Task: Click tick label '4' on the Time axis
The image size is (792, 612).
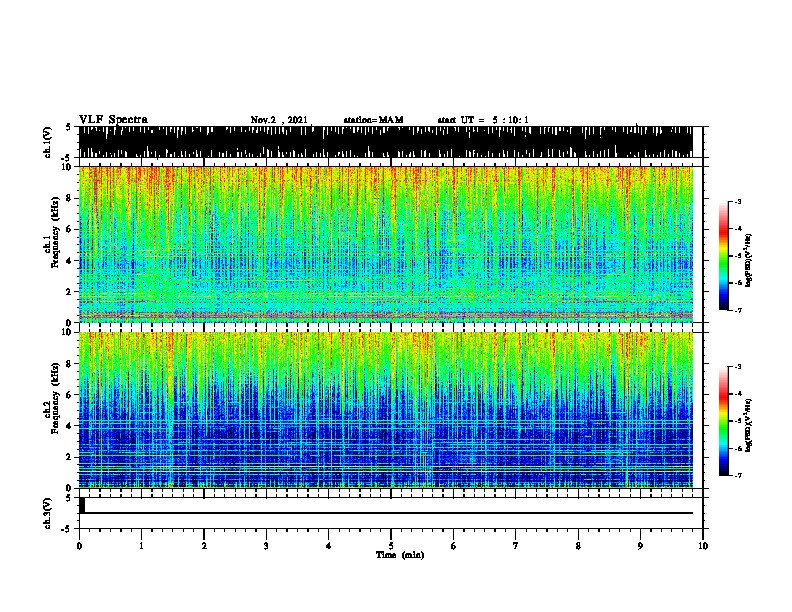Action: (x=329, y=546)
